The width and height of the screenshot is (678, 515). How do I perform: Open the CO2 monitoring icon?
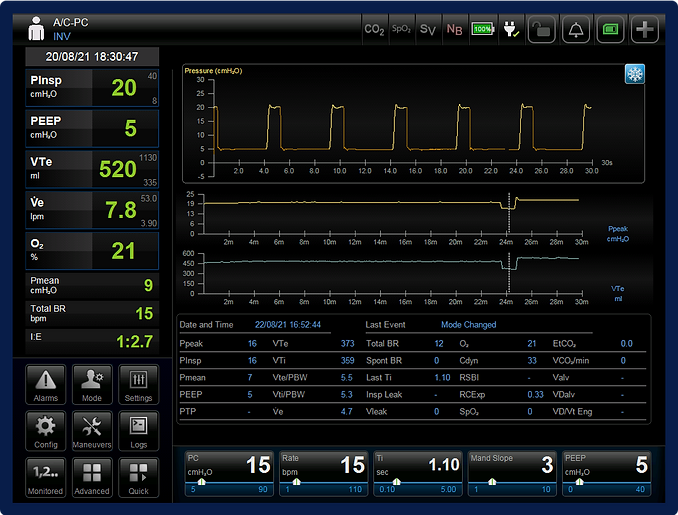374,29
